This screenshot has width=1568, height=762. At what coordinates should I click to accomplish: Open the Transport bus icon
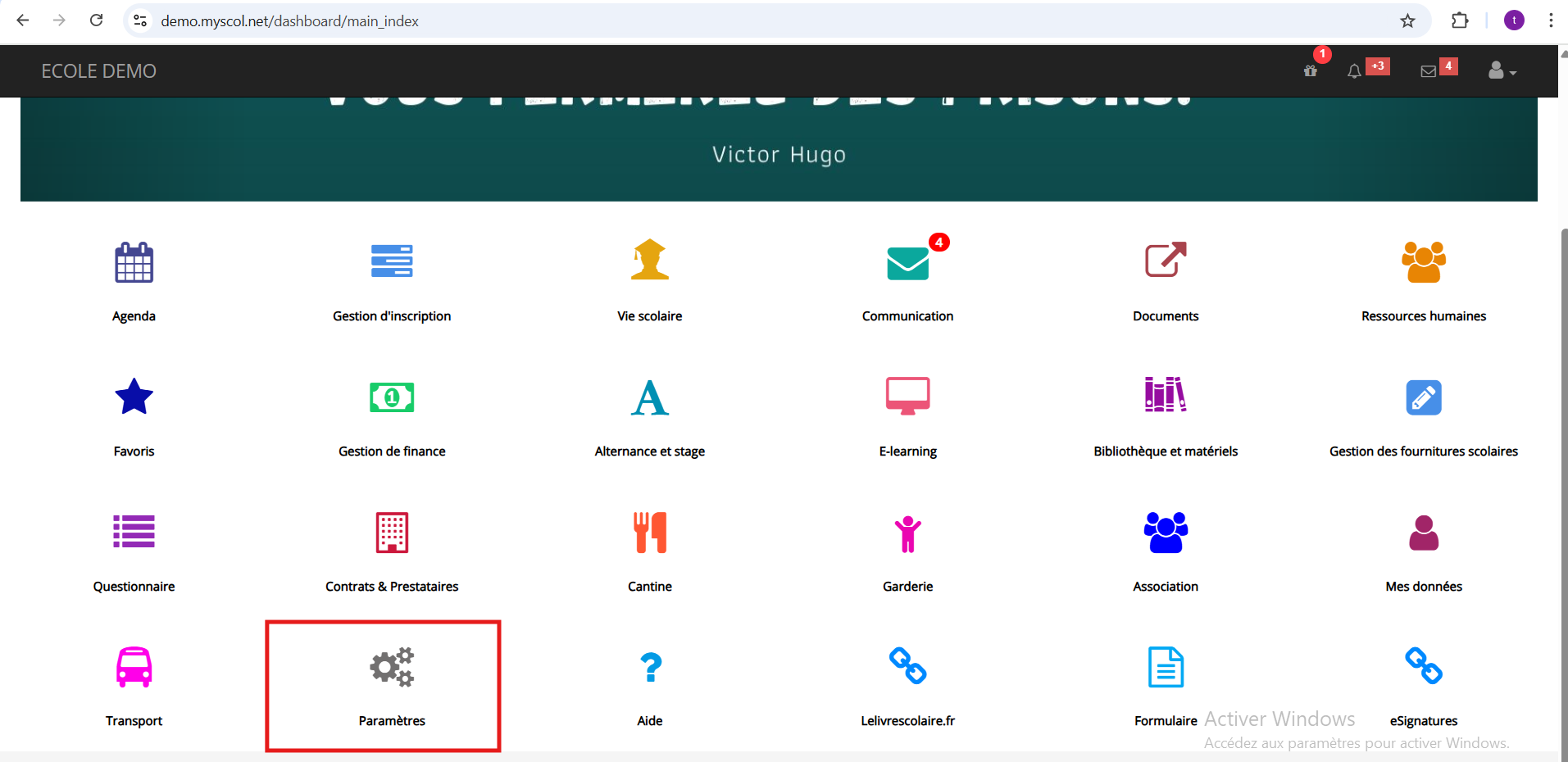click(x=134, y=667)
